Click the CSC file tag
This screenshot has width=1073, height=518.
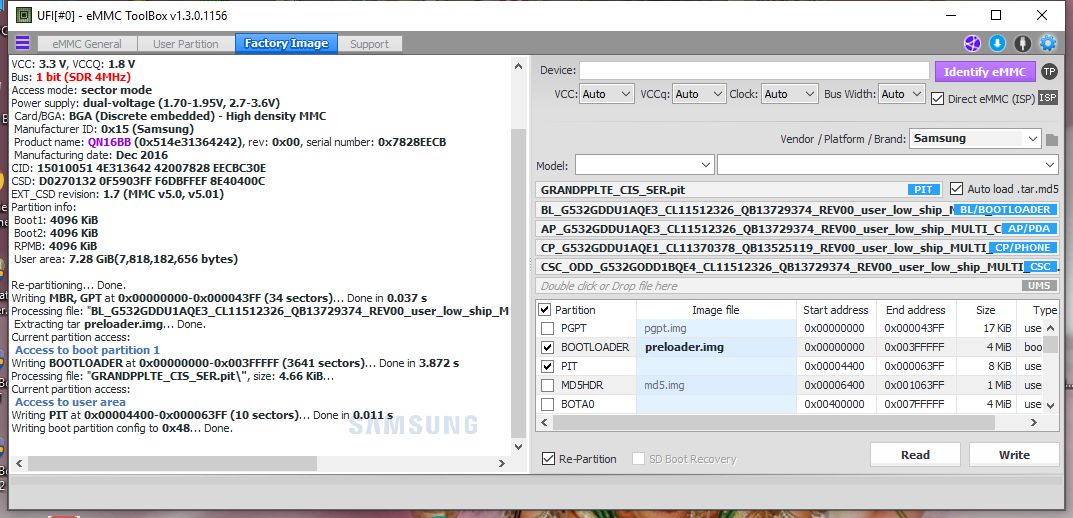(1040, 267)
